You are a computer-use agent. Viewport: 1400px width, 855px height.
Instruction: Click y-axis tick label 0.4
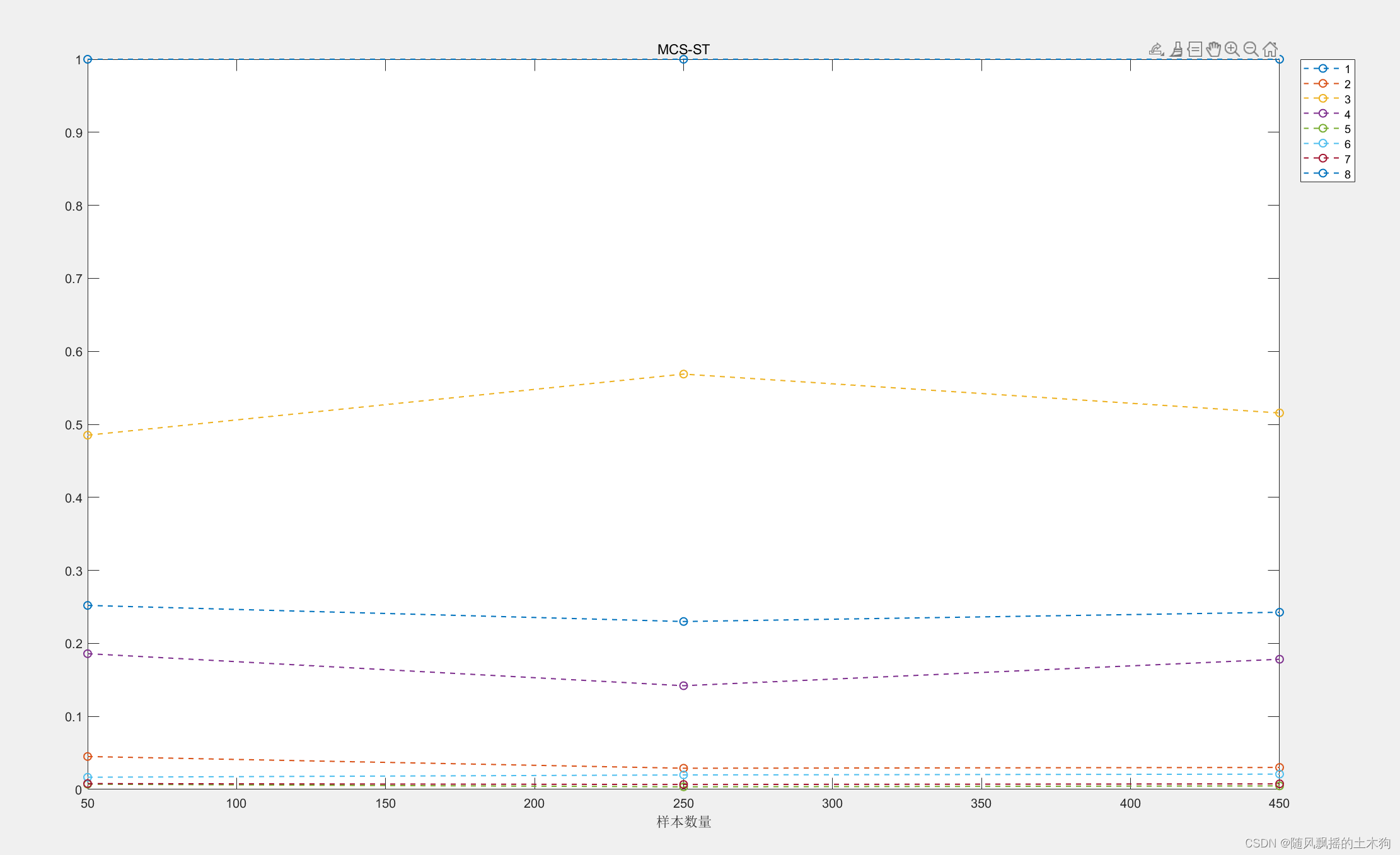click(74, 498)
